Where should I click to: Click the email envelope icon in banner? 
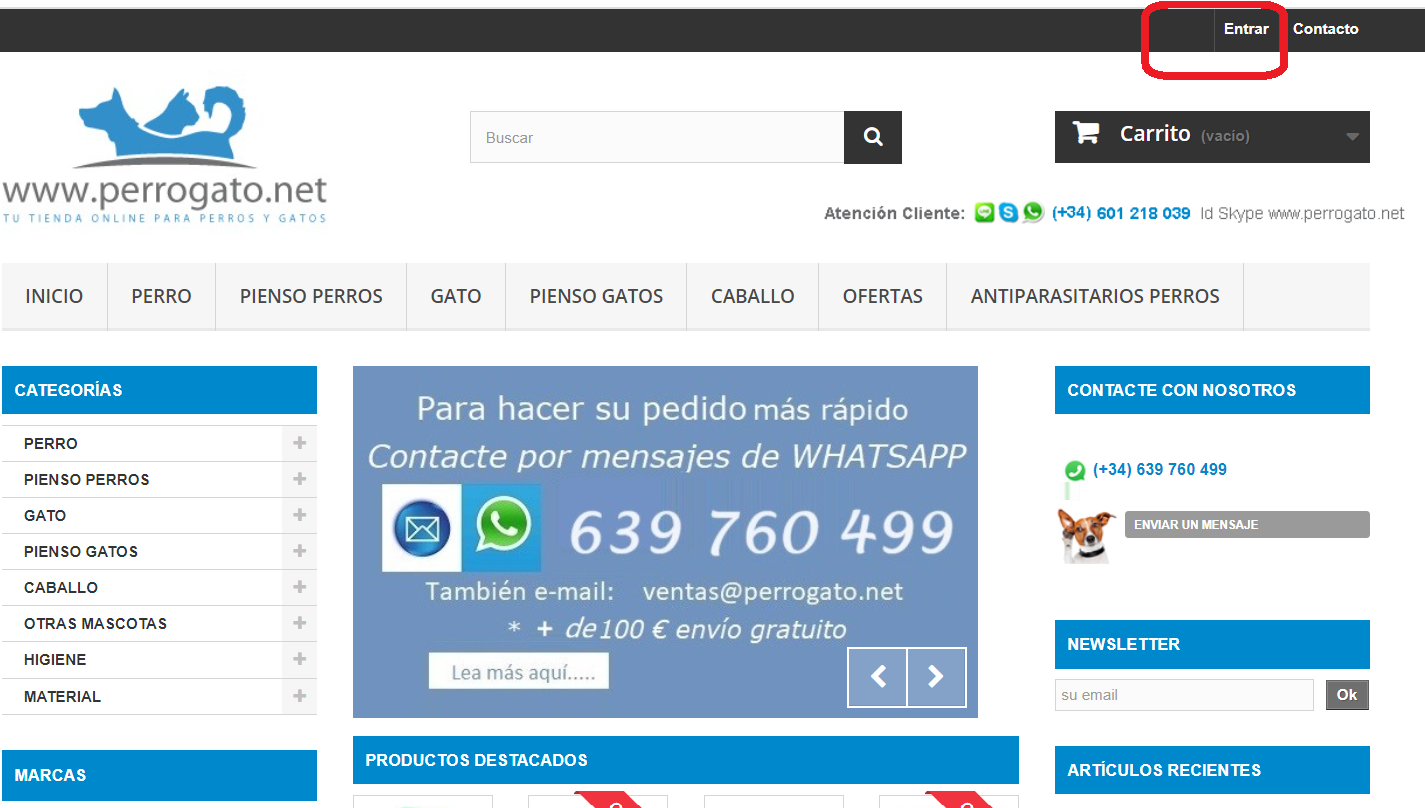point(422,528)
